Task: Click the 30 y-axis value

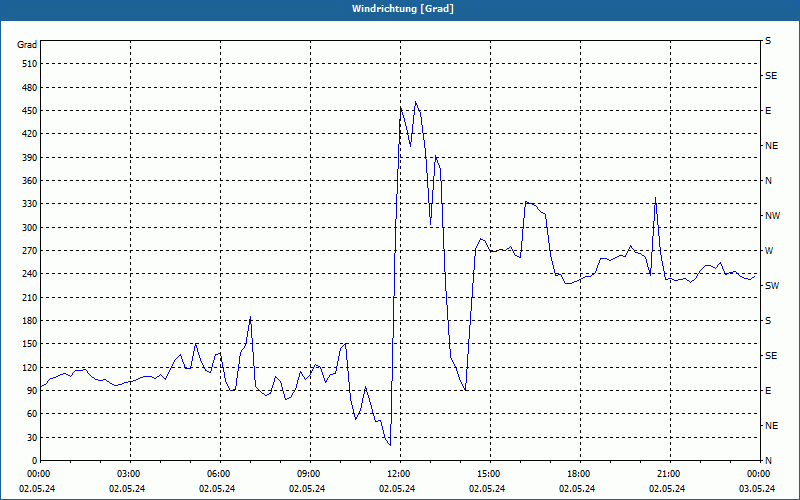Action: (32, 437)
